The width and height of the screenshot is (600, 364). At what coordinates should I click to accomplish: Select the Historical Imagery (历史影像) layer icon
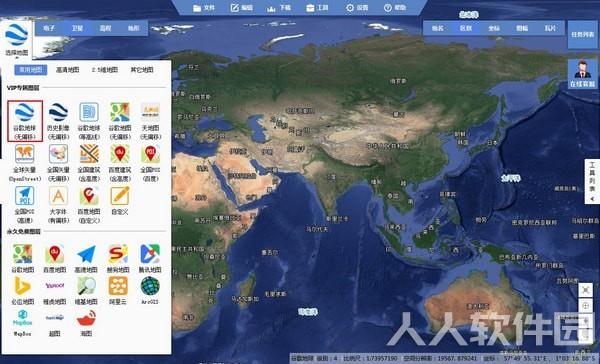point(58,112)
